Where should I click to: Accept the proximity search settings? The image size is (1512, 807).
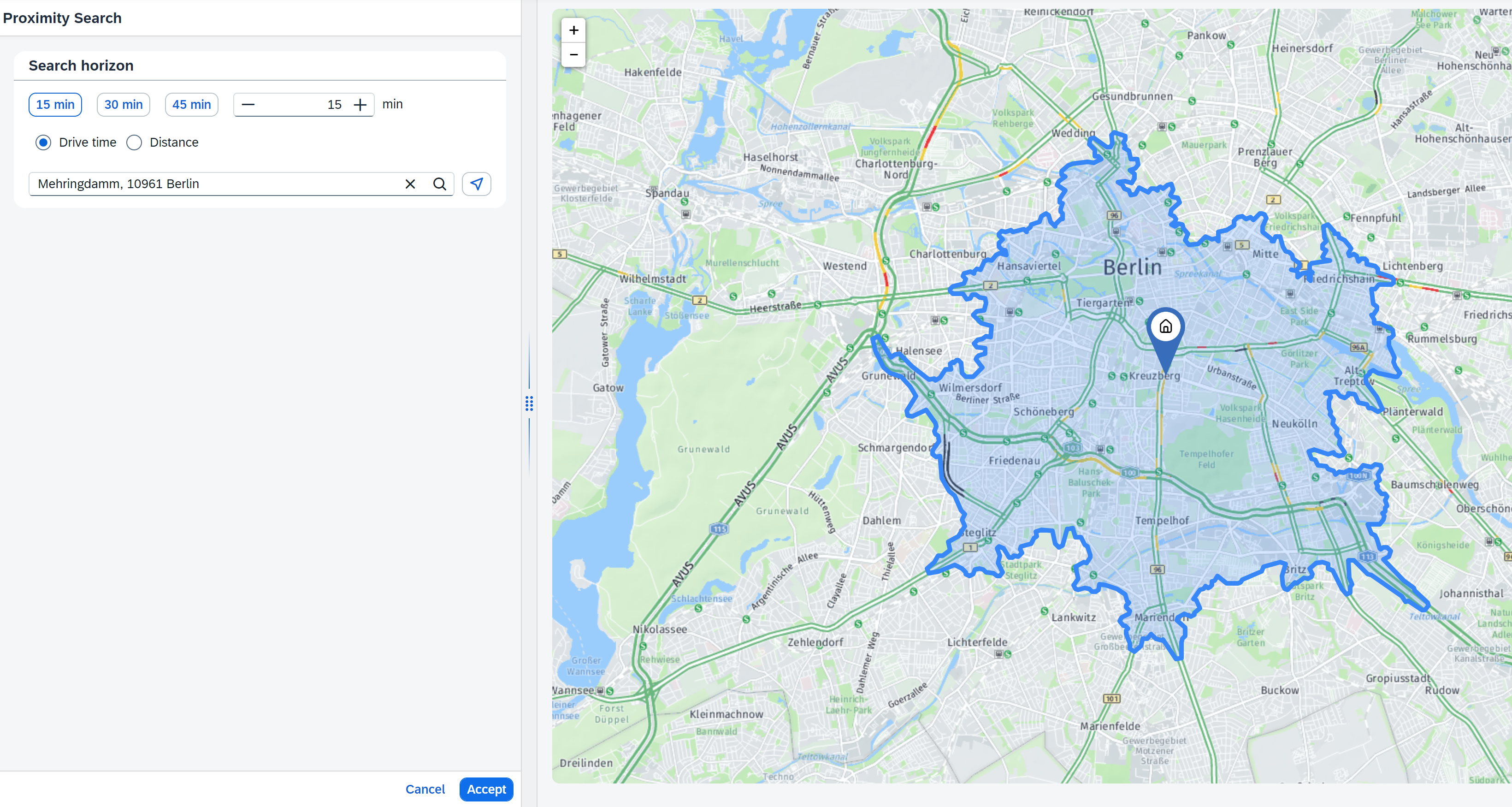486,789
